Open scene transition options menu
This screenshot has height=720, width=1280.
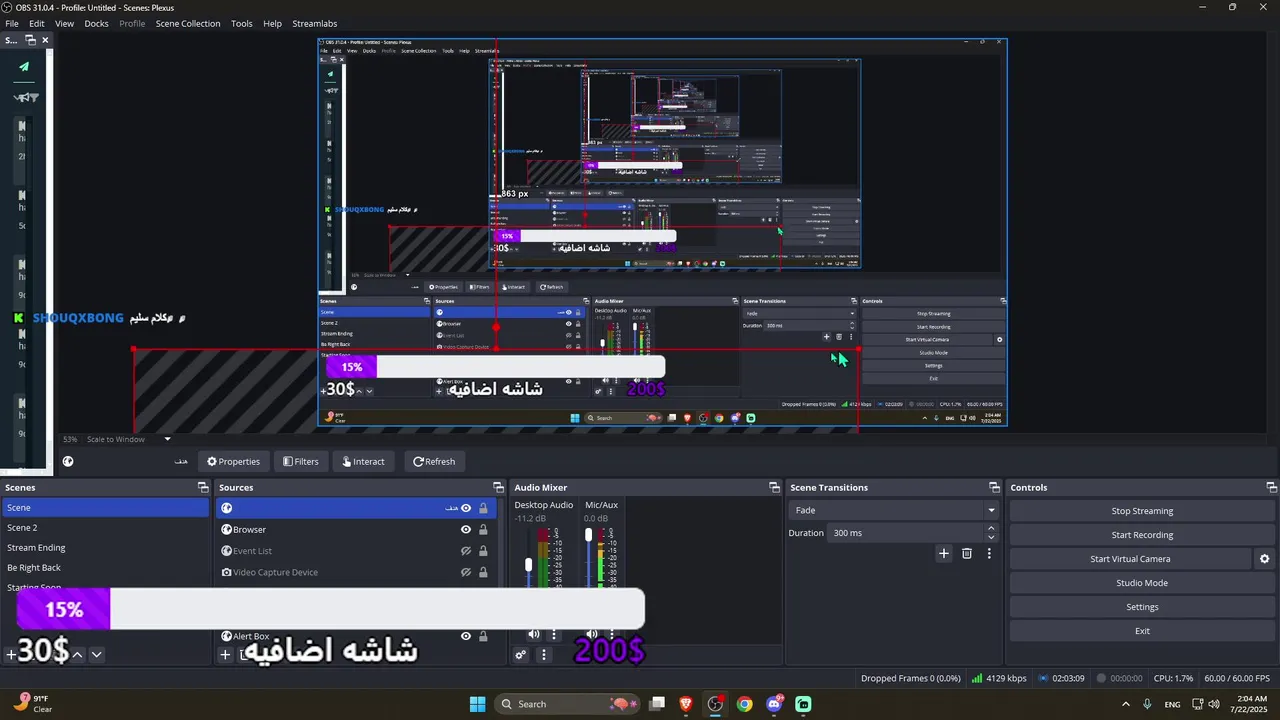tap(989, 554)
